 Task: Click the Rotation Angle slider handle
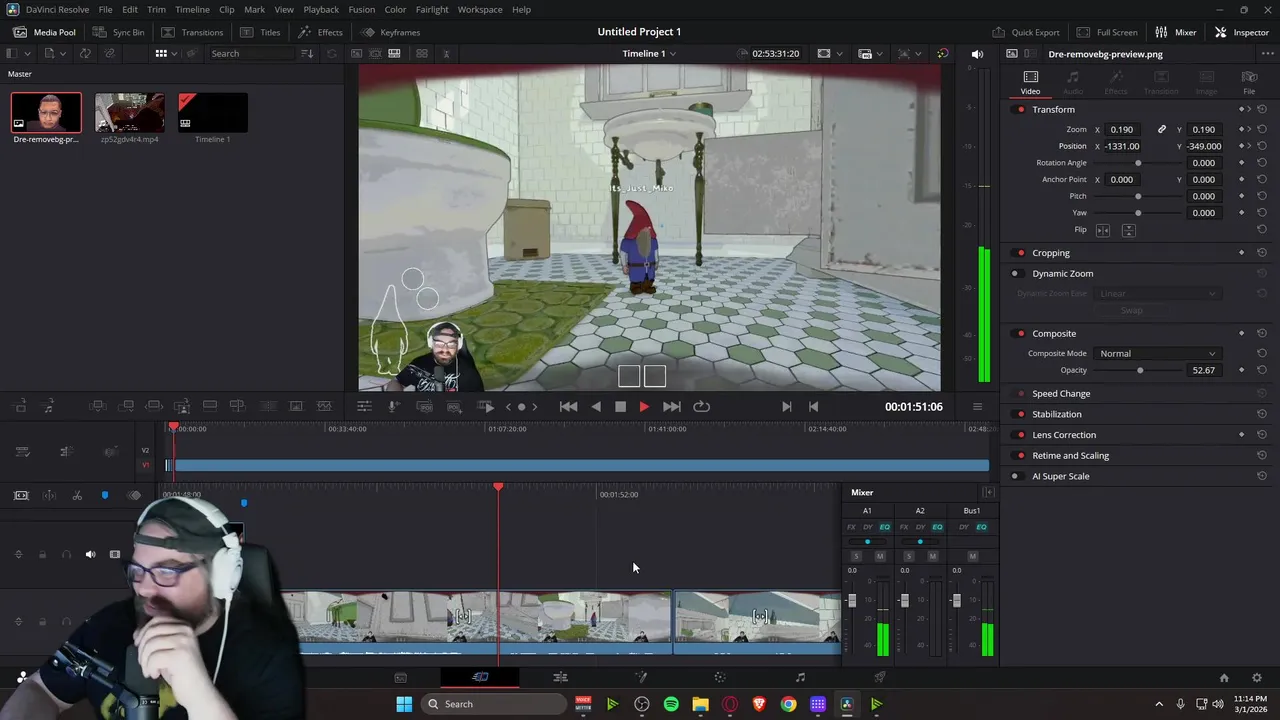pos(1138,163)
